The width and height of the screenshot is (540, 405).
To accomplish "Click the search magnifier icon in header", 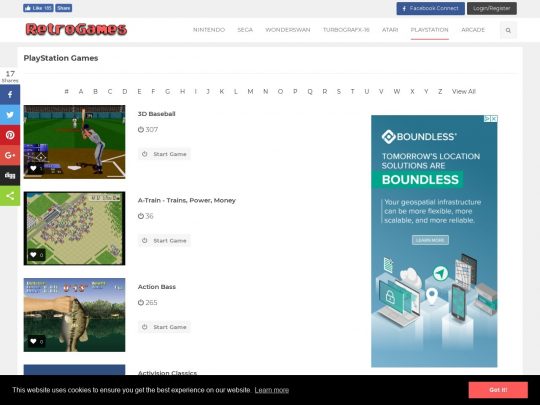I will (508, 30).
